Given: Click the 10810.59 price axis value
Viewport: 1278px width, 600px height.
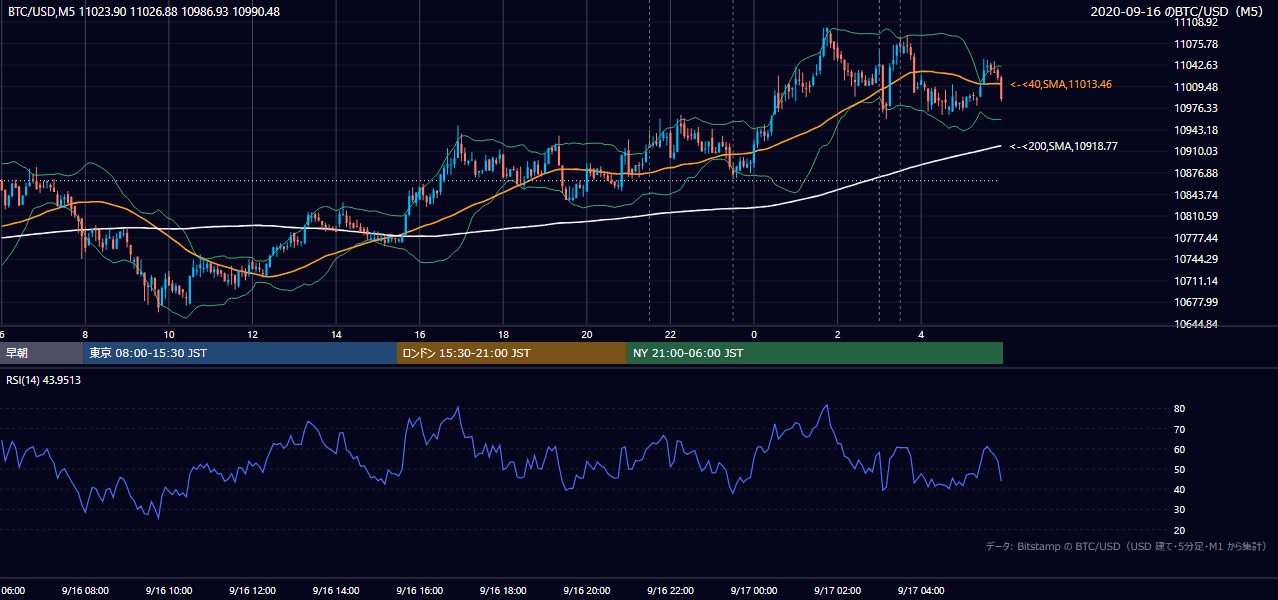Looking at the screenshot, I should point(1196,216).
